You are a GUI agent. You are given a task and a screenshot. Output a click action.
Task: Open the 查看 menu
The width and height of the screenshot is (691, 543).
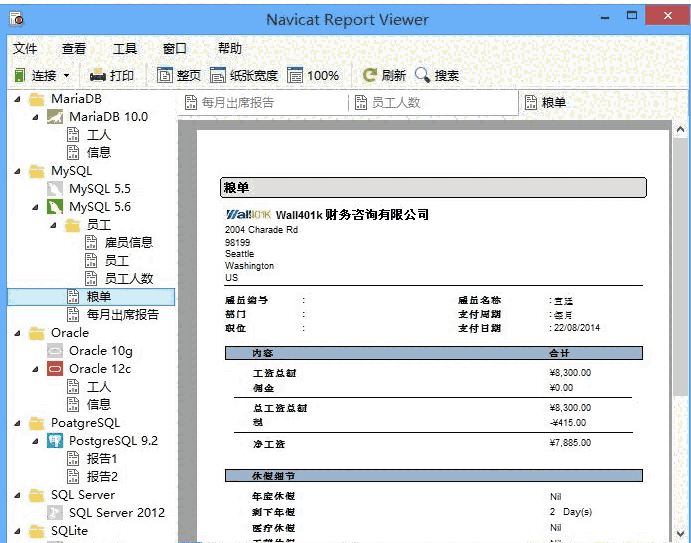(74, 48)
